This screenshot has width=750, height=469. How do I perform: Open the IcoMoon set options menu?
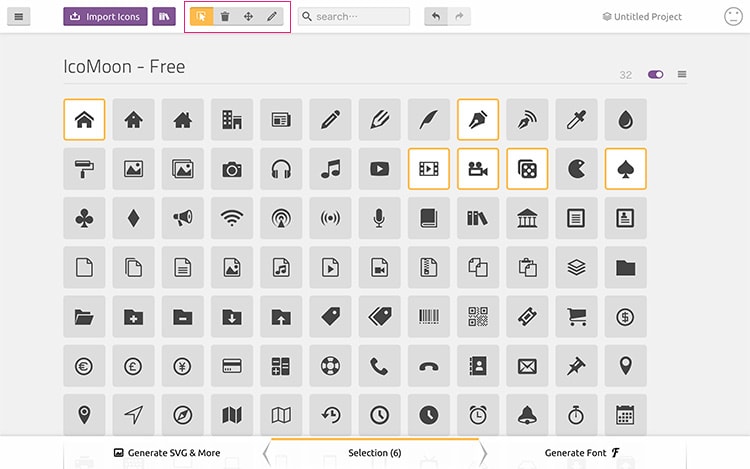click(682, 74)
